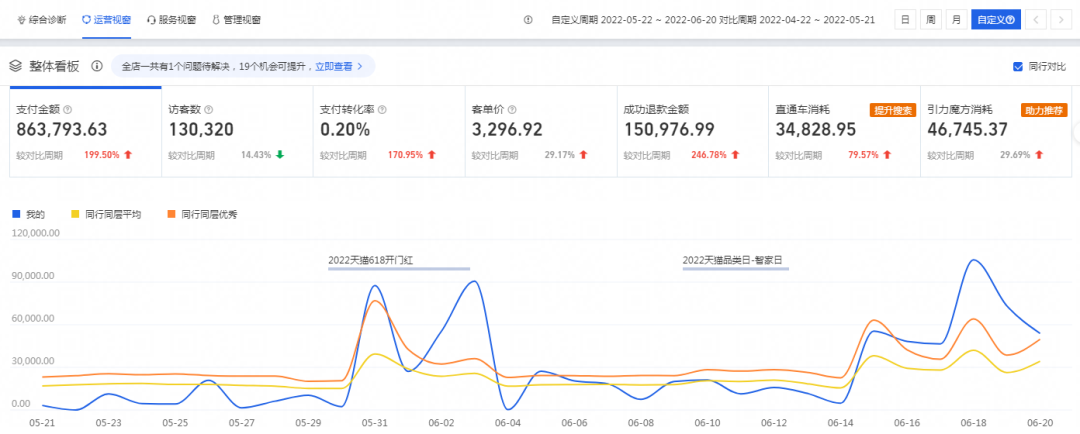Click the alert icon left of 自定义周期
The width and height of the screenshot is (1080, 434).
tap(528, 19)
